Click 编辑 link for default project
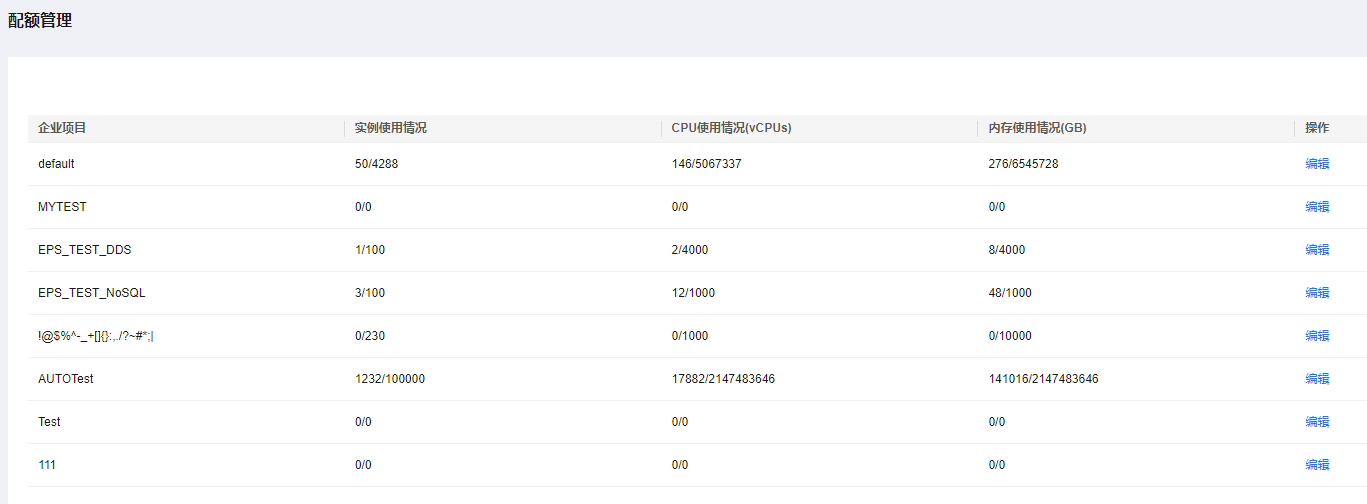 coord(1317,164)
